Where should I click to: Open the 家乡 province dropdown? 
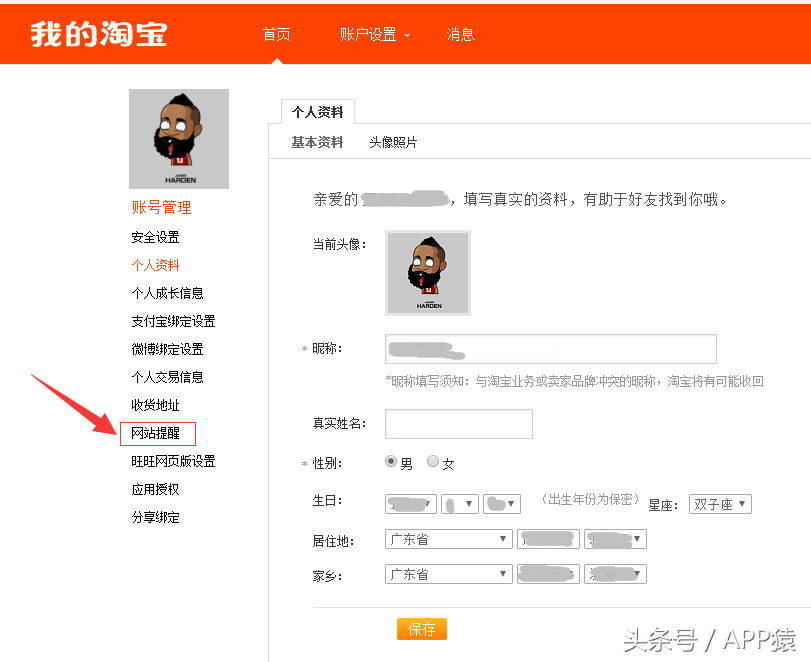pyautogui.click(x=448, y=574)
